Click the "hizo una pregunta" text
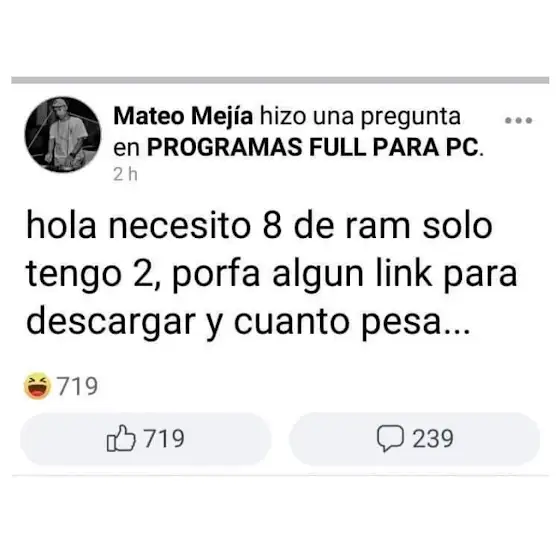 [x=360, y=116]
